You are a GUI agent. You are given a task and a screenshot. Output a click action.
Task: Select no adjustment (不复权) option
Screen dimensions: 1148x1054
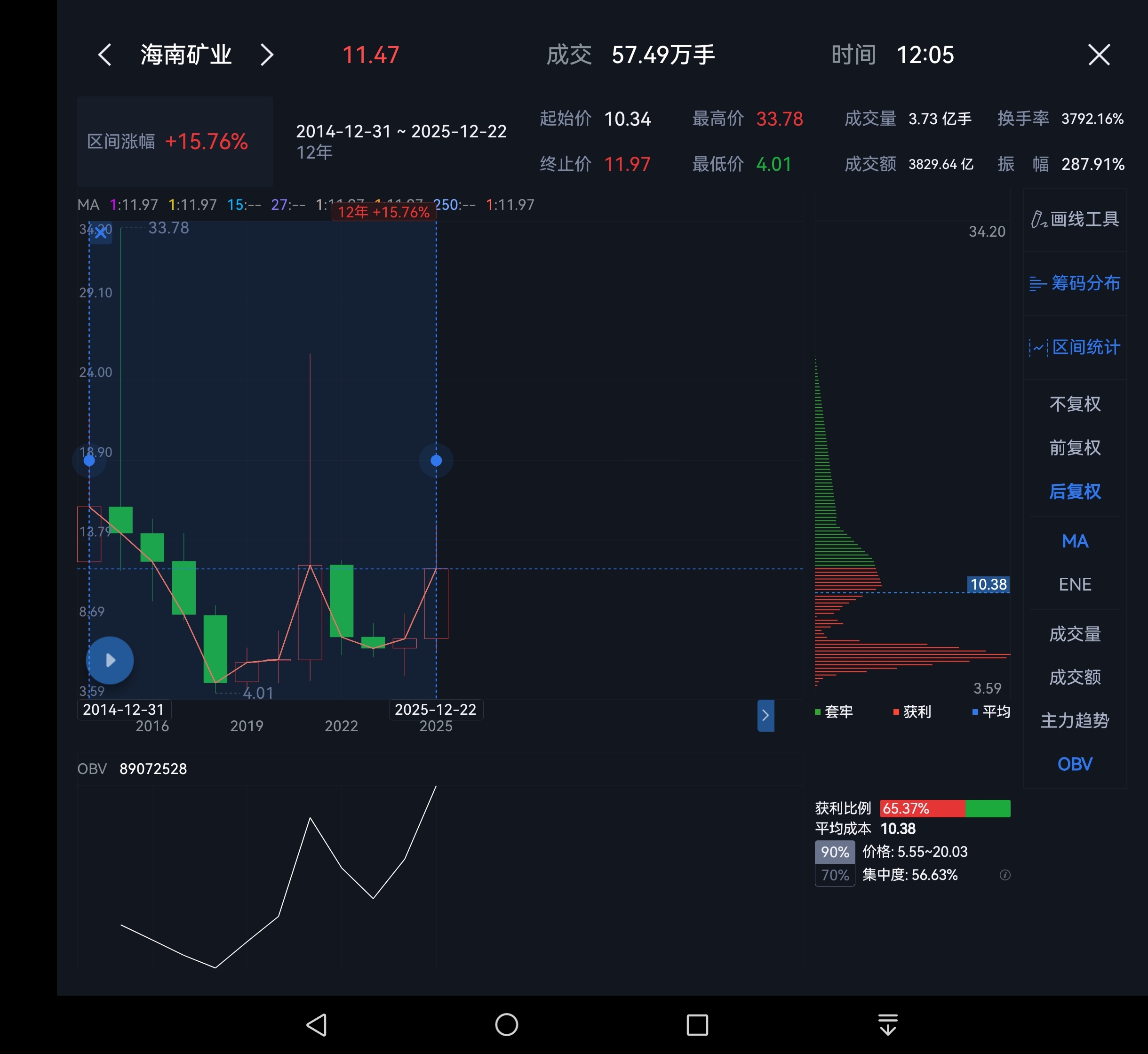(x=1075, y=404)
